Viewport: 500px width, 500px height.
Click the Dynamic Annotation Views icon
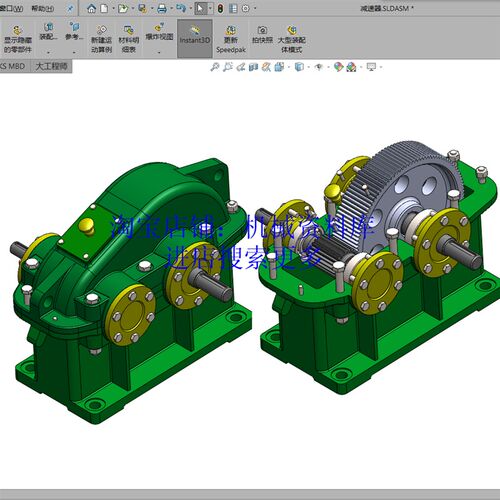[x=266, y=67]
